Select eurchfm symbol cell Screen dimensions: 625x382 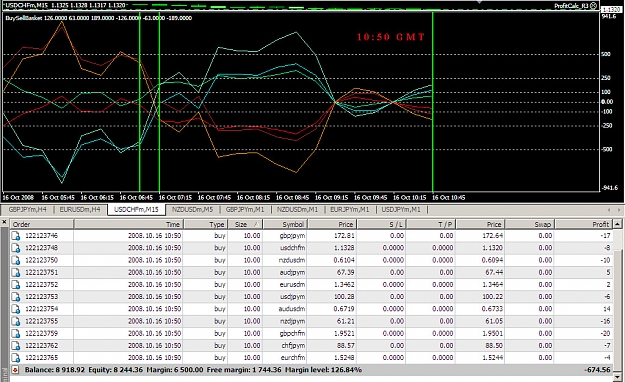pyautogui.click(x=292, y=358)
